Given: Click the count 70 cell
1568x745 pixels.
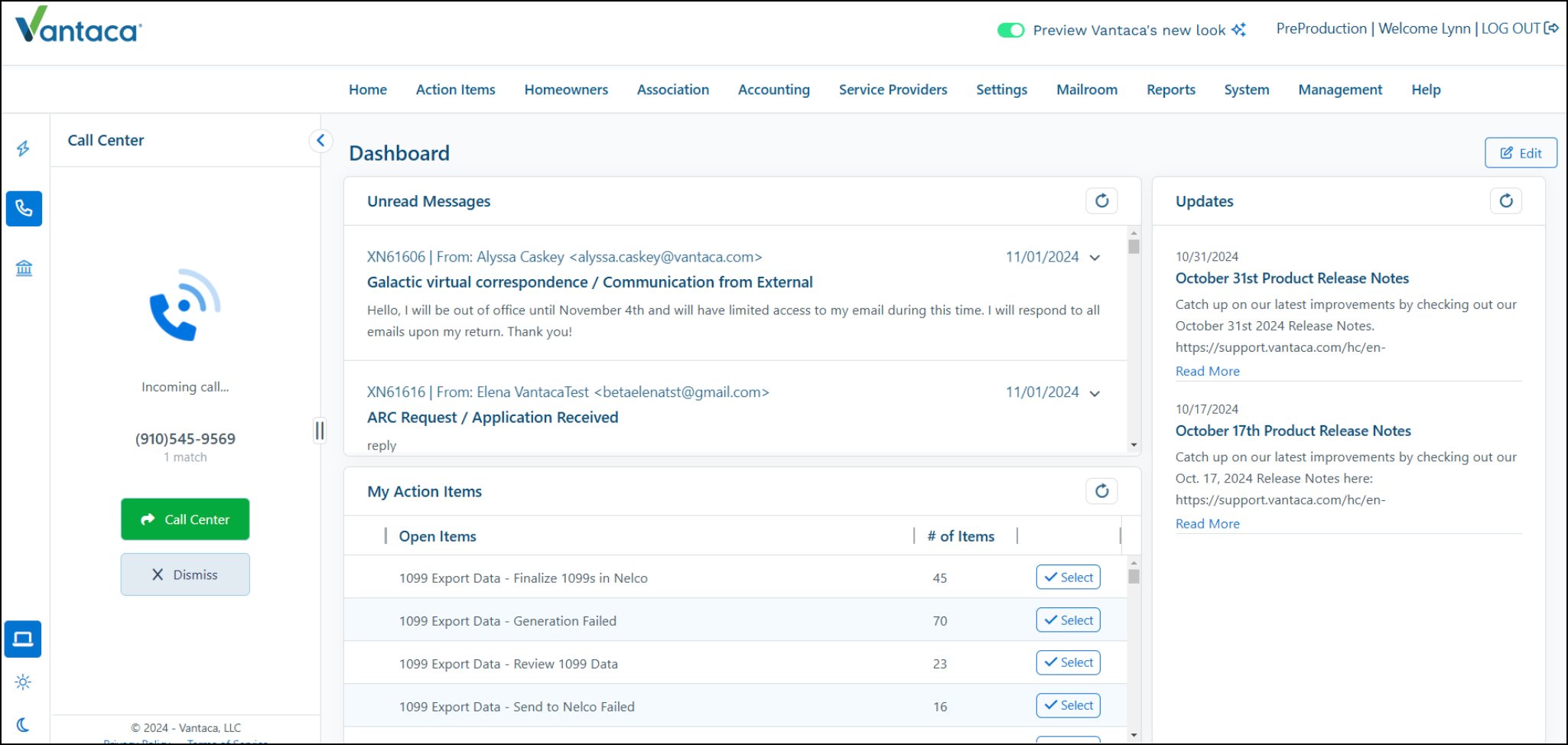Looking at the screenshot, I should tap(940, 621).
